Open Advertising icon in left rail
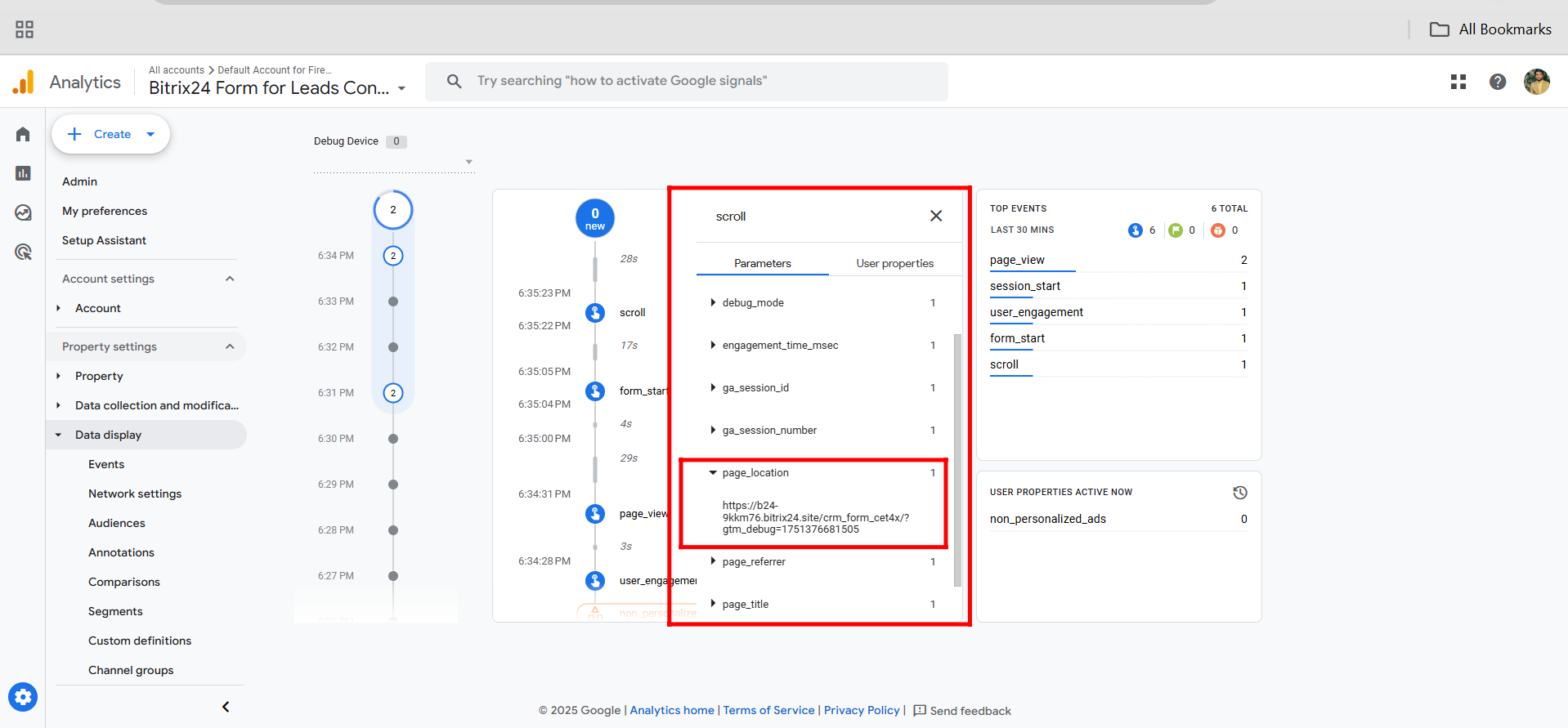 point(23,252)
